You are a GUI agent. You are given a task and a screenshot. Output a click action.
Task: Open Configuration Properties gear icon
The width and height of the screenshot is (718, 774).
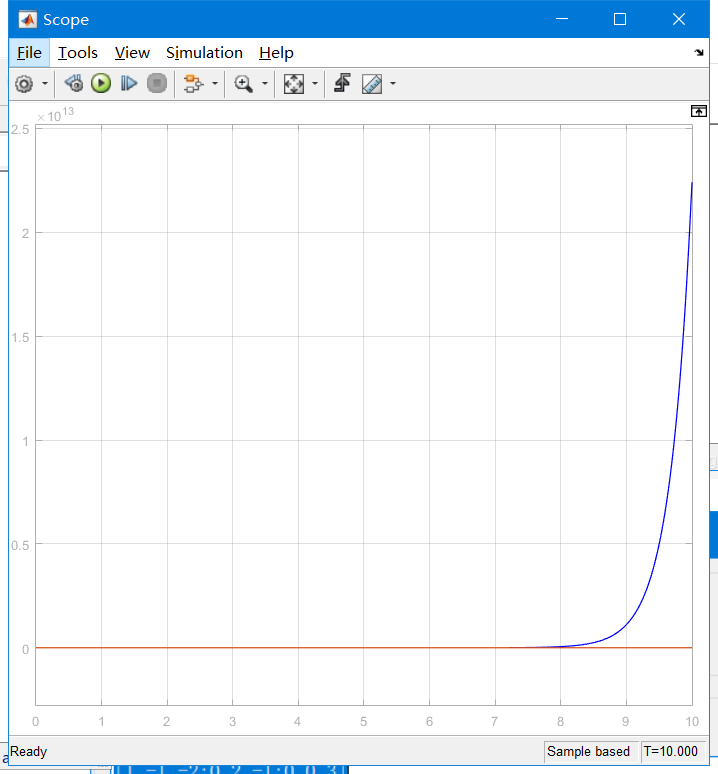24,84
